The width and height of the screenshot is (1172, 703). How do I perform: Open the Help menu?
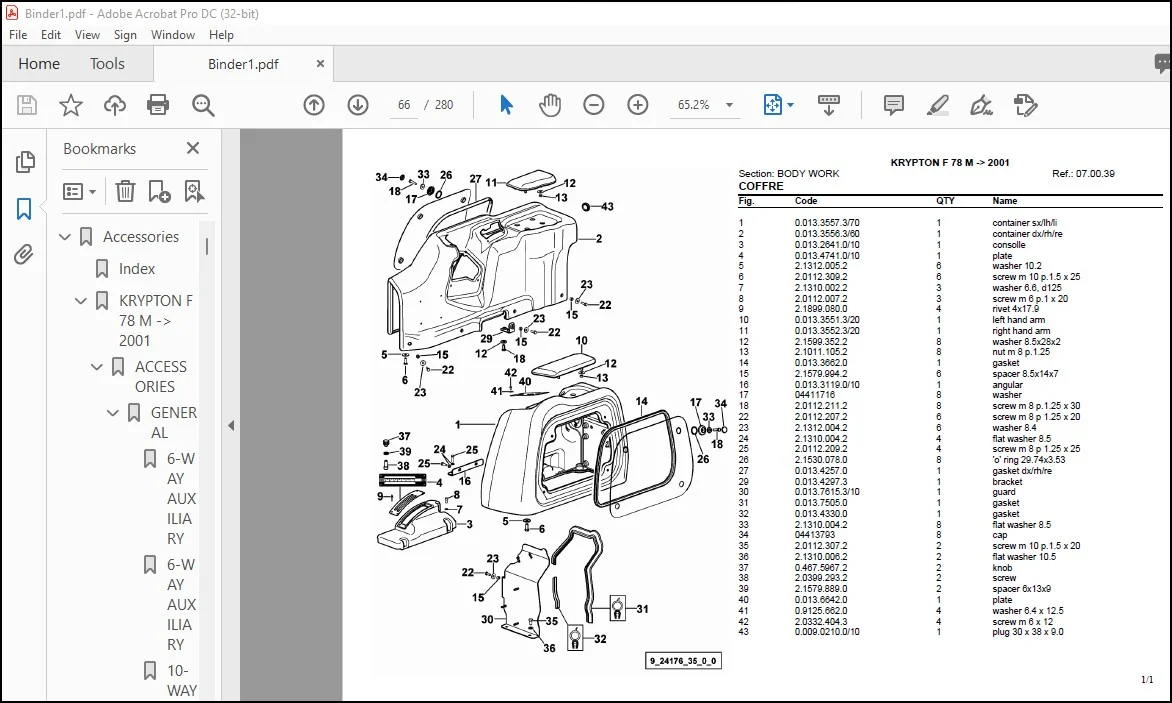[221, 34]
